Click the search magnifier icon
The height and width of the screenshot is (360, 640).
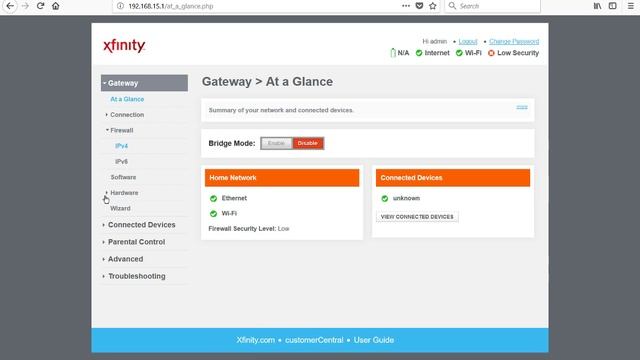pos(452,6)
